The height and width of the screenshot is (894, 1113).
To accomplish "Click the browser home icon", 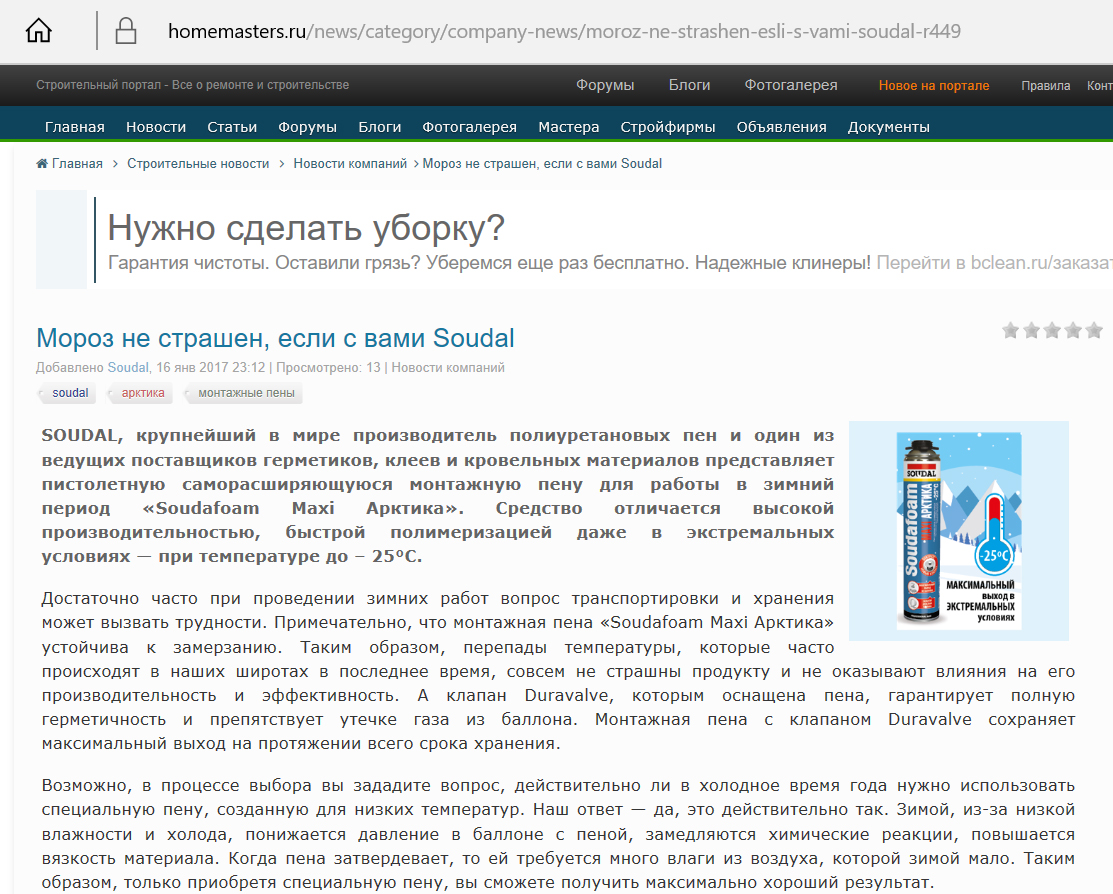I will click(x=38, y=31).
